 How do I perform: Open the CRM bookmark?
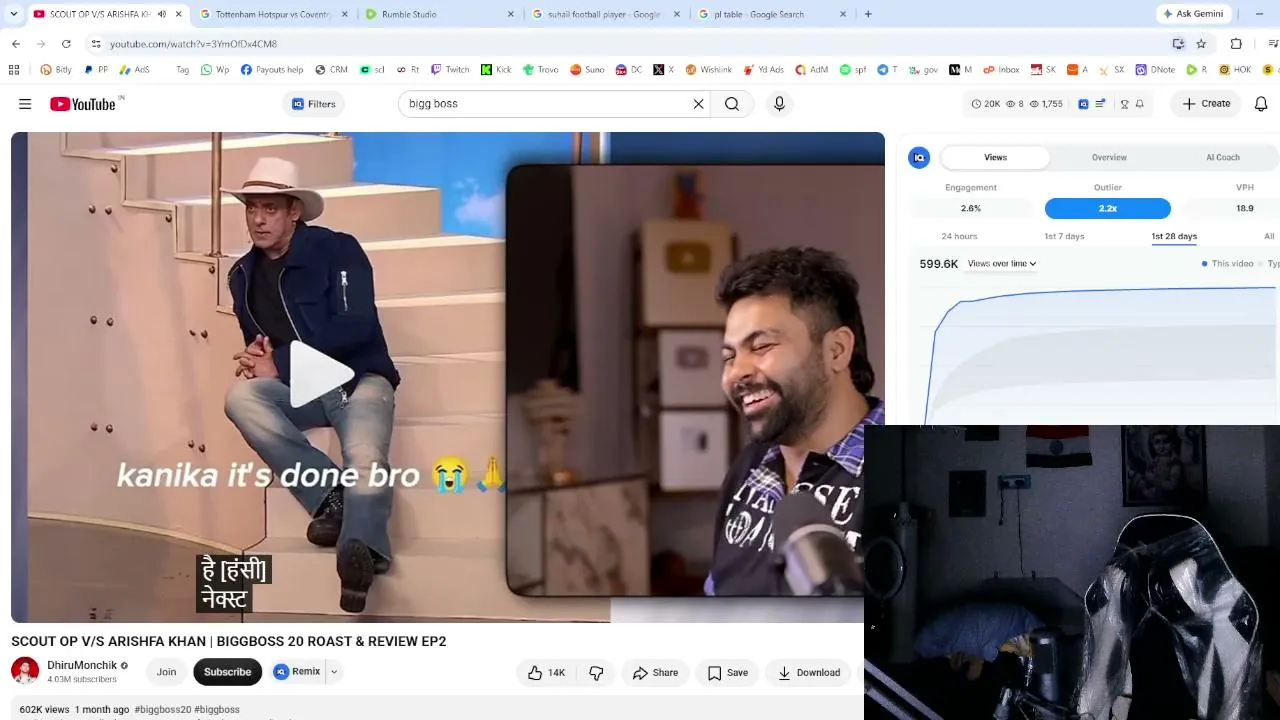[x=331, y=70]
